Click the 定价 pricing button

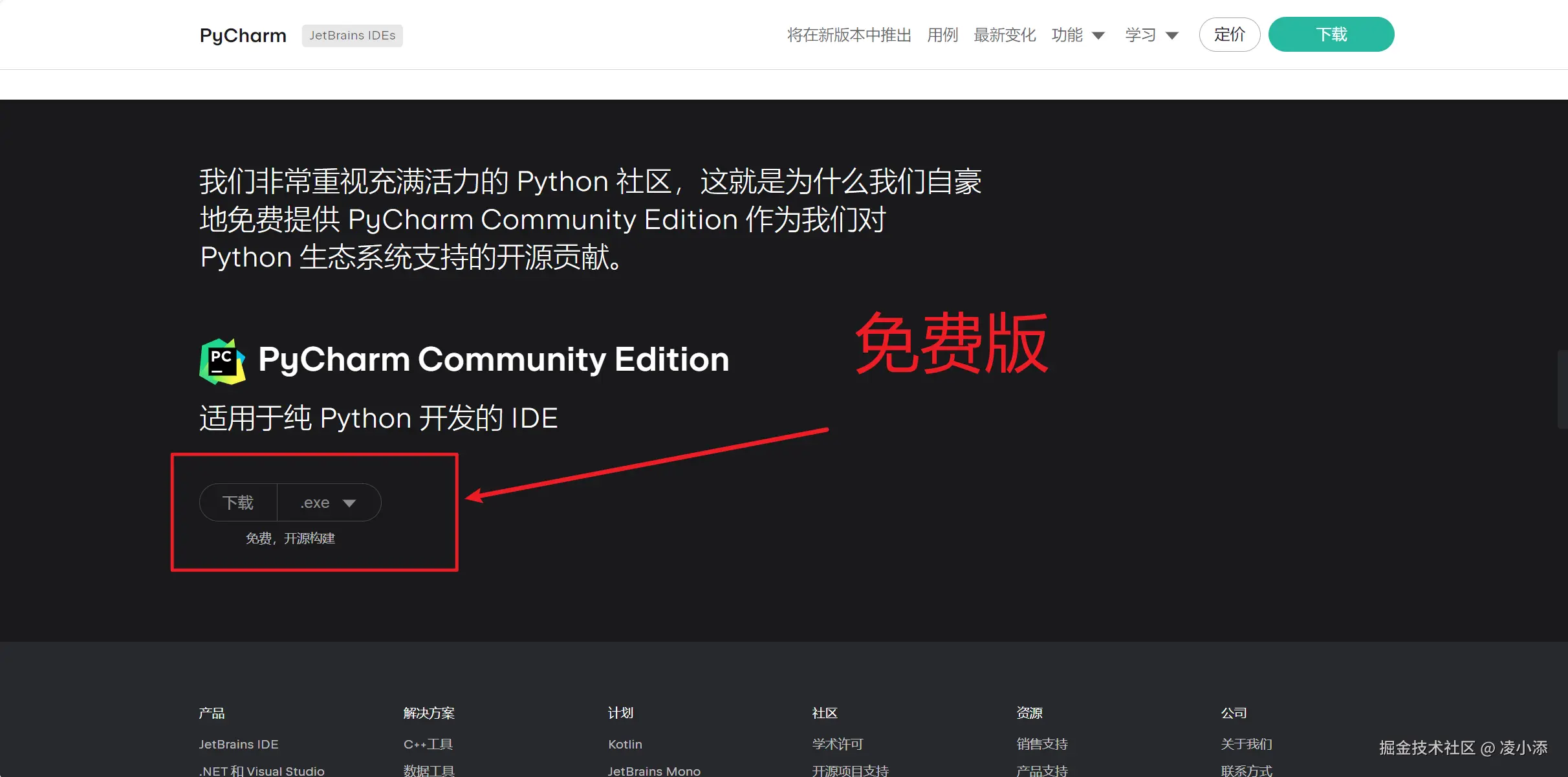(1229, 34)
